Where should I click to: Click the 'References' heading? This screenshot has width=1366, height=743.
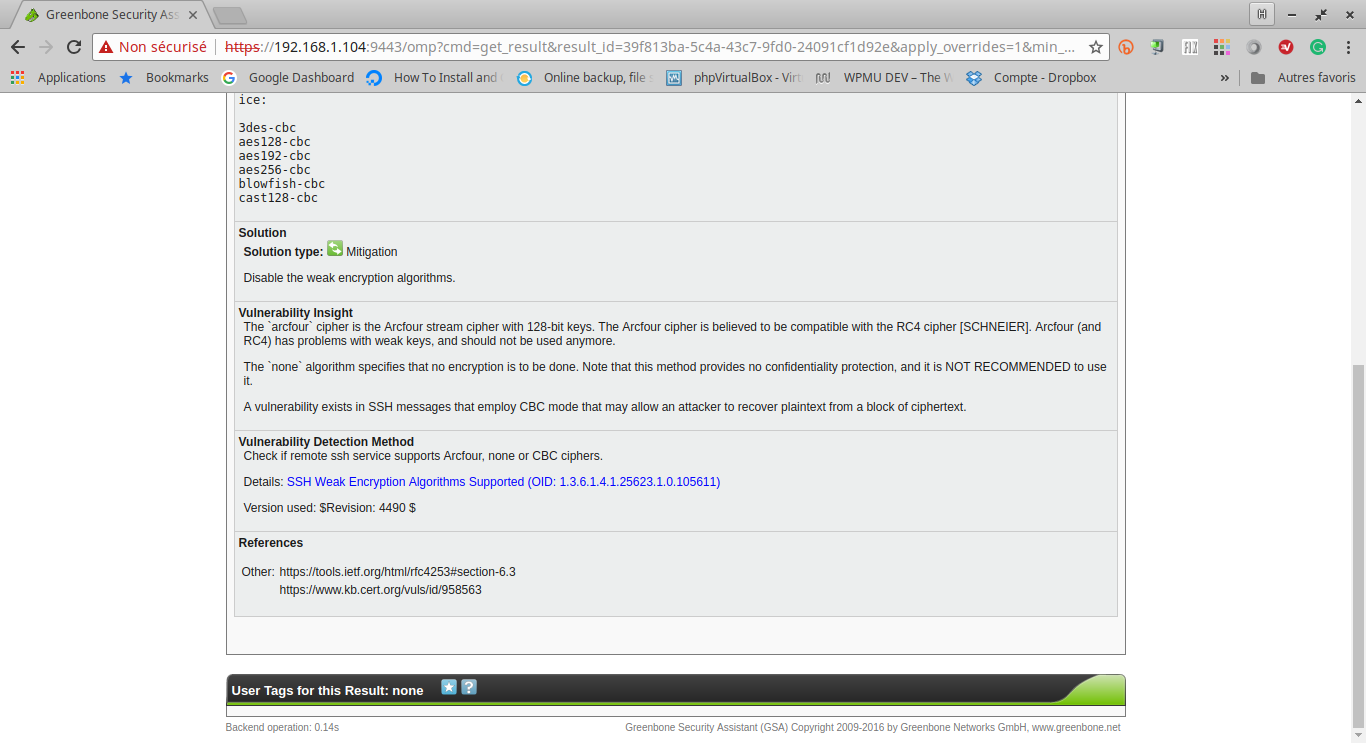click(x=270, y=543)
